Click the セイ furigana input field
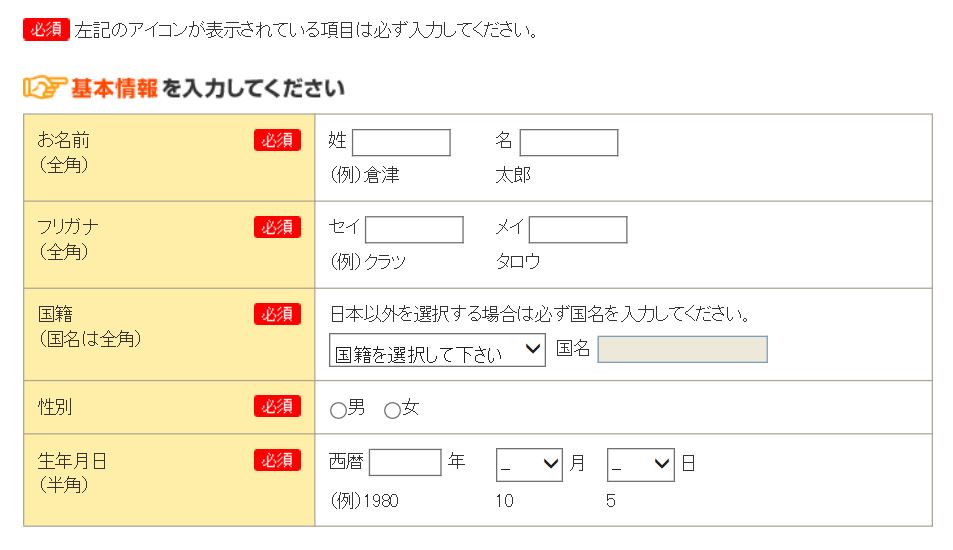953x550 pixels. pos(414,230)
